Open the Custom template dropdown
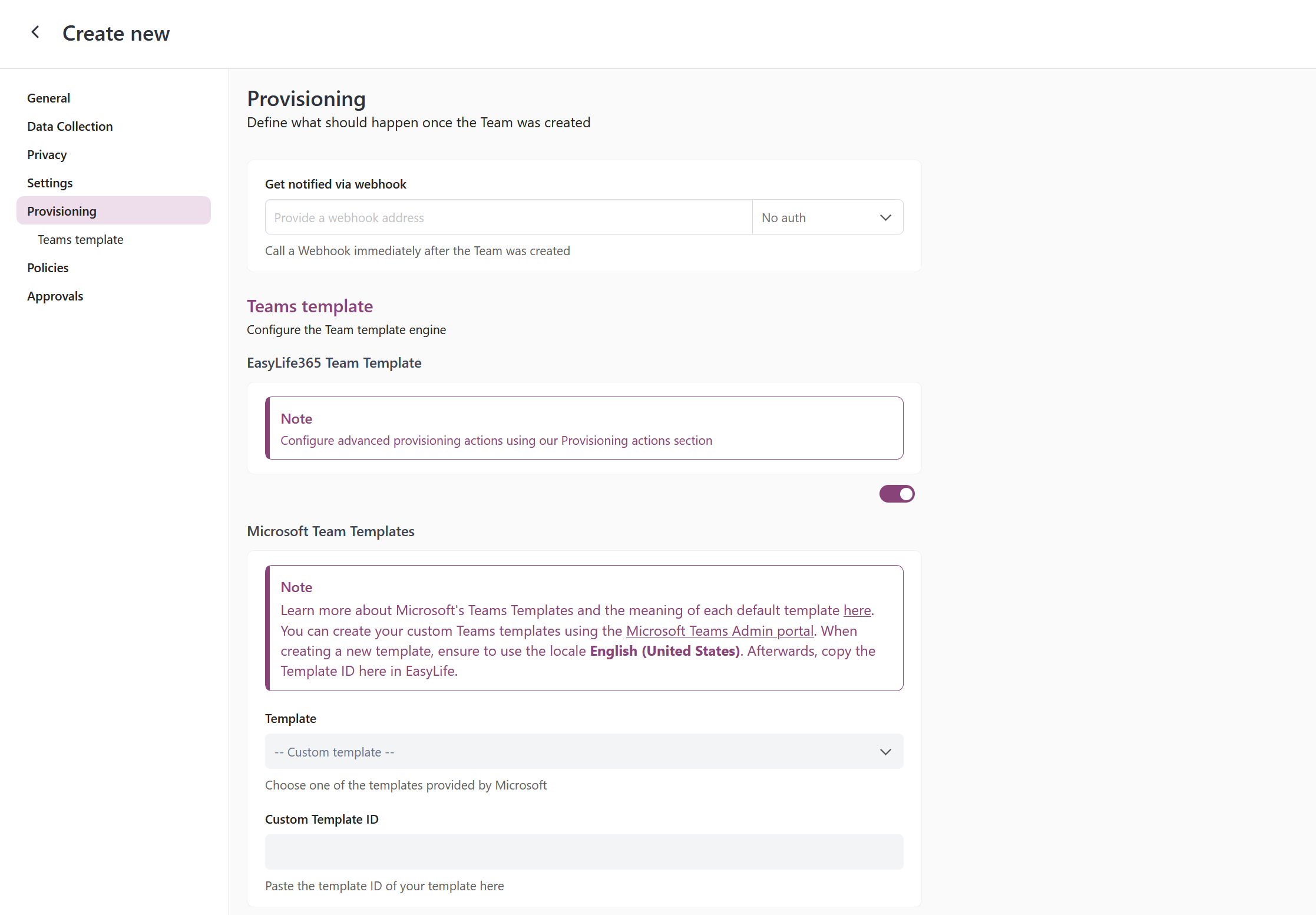Screen dimensions: 1316x915 [583, 752]
